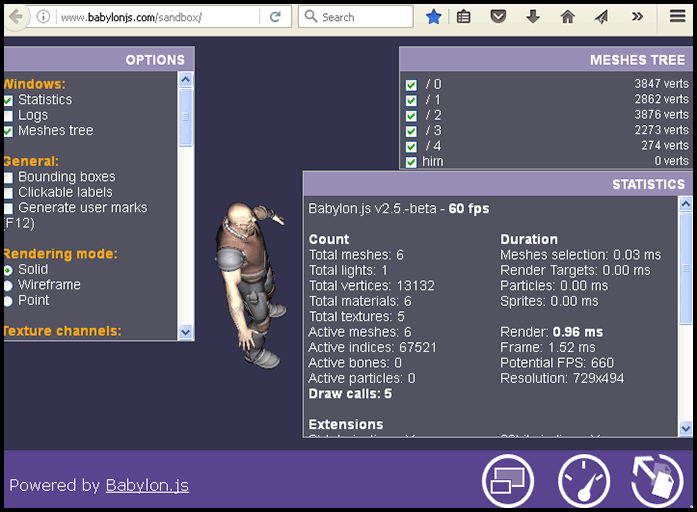The width and height of the screenshot is (697, 512).
Task: Click the Statistics panel scroll up arrow
Action: 686,204
